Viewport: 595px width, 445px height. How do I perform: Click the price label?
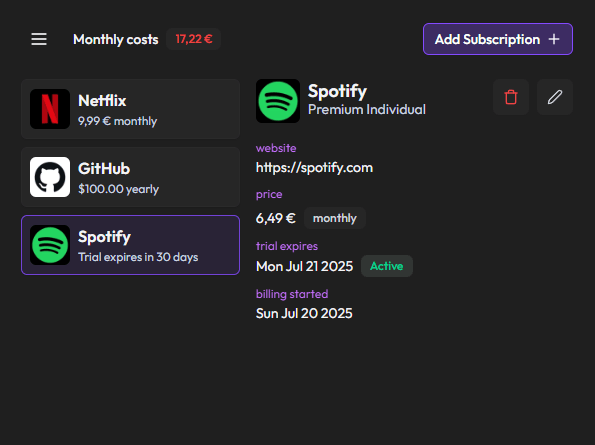pos(269,194)
